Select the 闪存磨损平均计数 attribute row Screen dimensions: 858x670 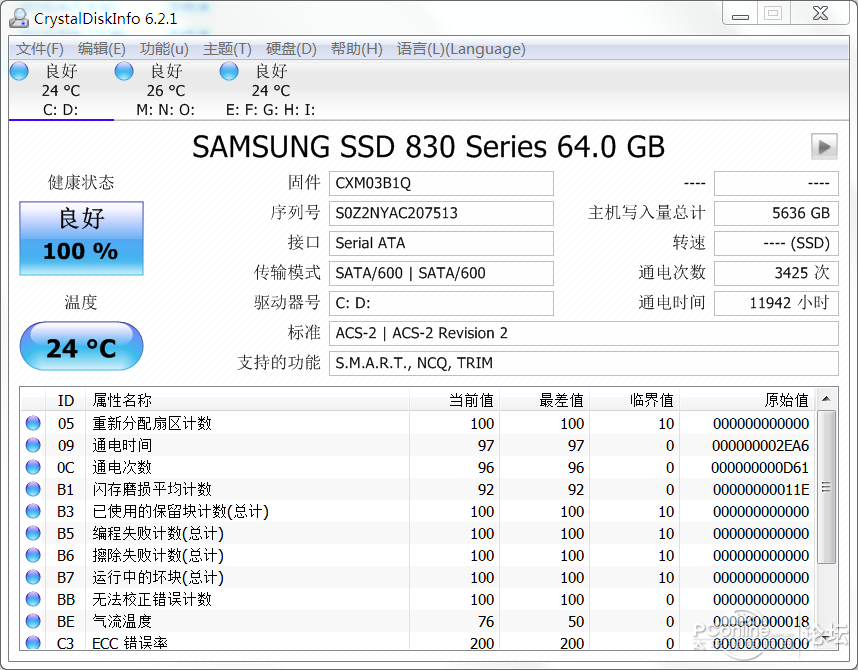click(x=418, y=489)
